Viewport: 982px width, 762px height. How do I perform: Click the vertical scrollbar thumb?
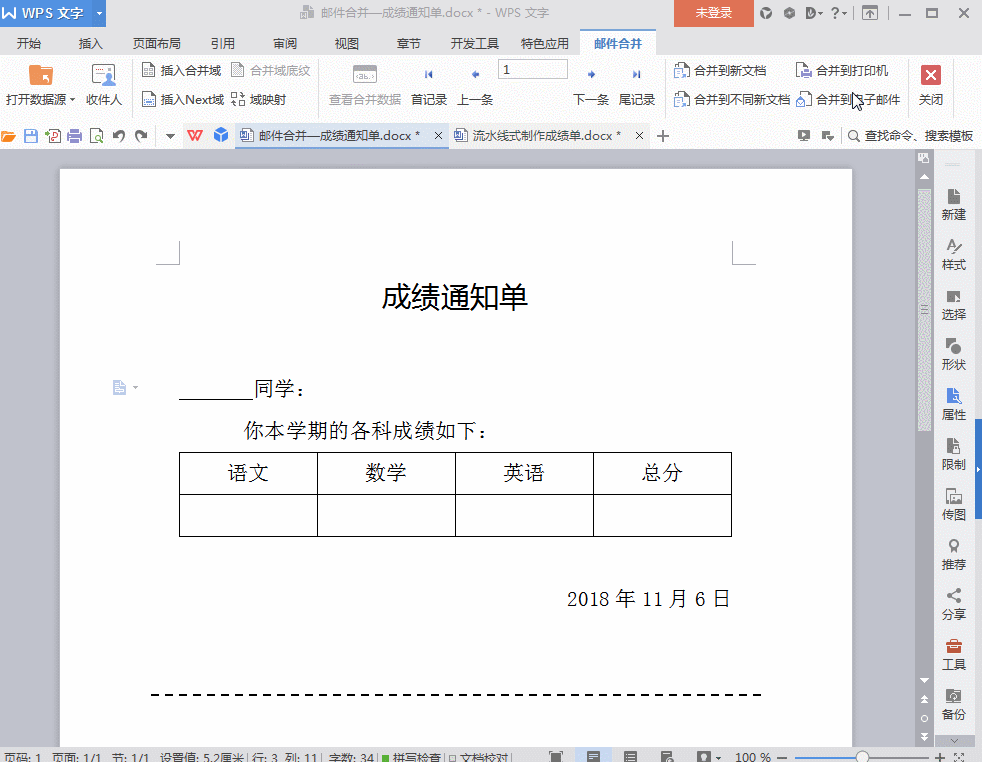coord(924,310)
